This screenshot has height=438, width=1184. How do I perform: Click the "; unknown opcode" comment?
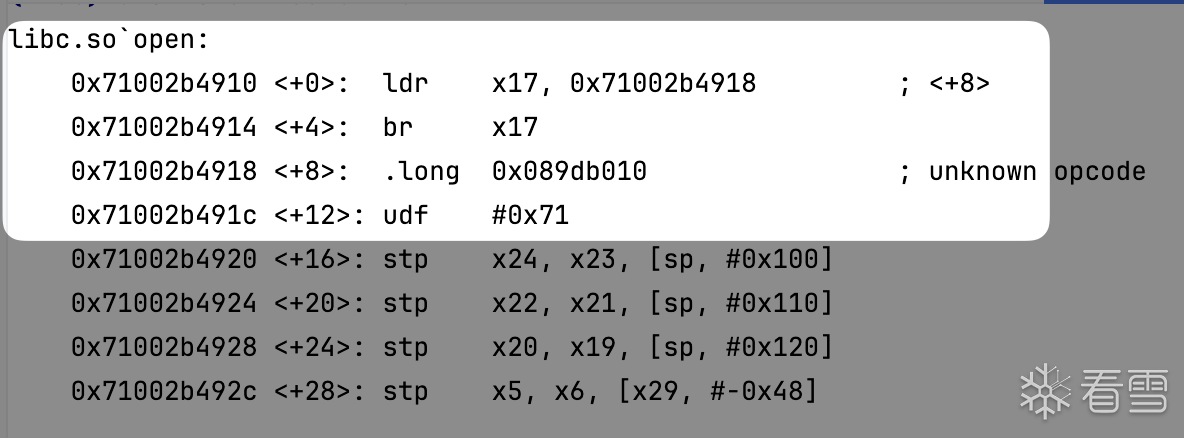[x=1021, y=171]
